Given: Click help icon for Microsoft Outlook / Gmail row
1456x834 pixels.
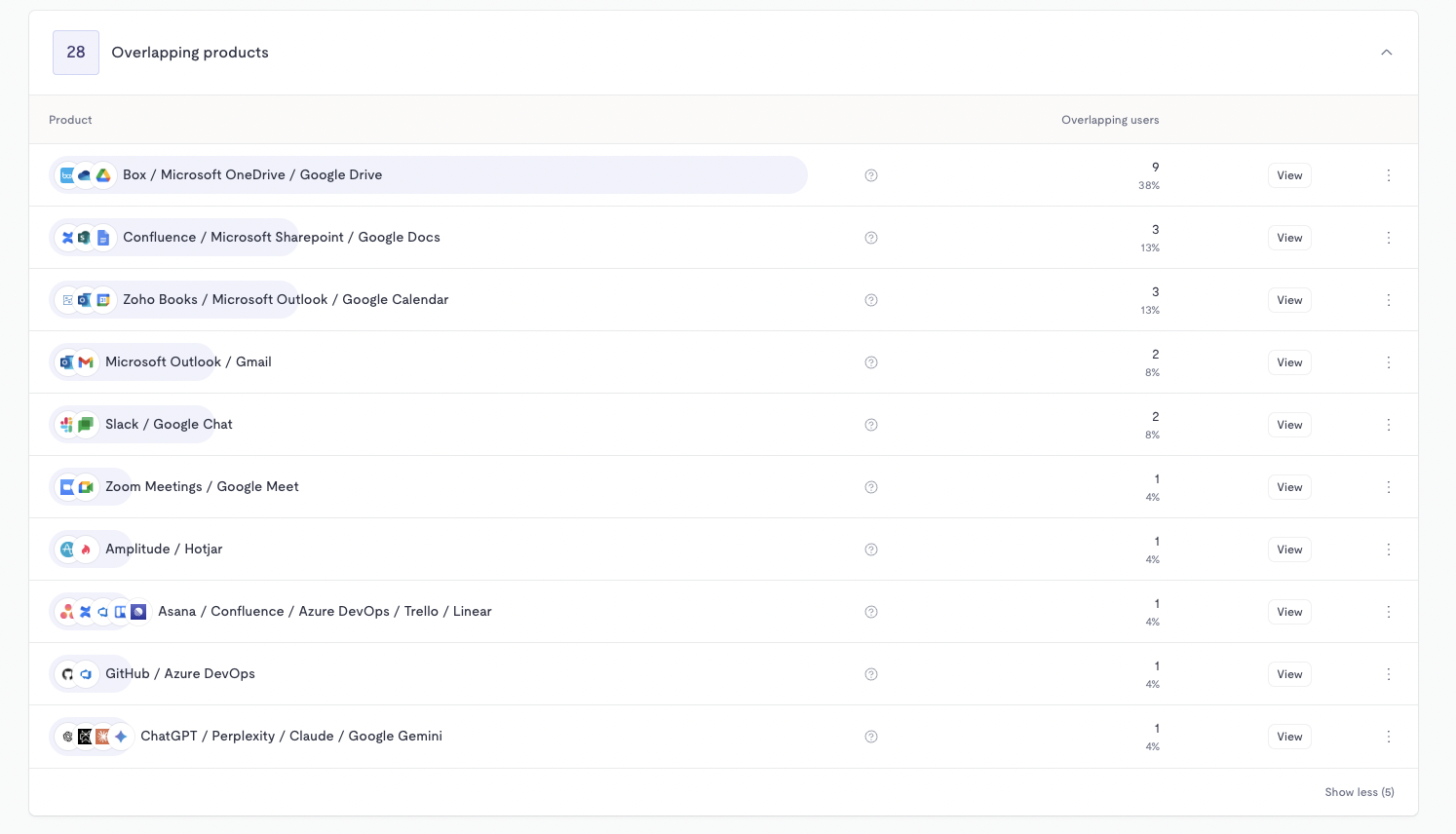Looking at the screenshot, I should [x=871, y=362].
